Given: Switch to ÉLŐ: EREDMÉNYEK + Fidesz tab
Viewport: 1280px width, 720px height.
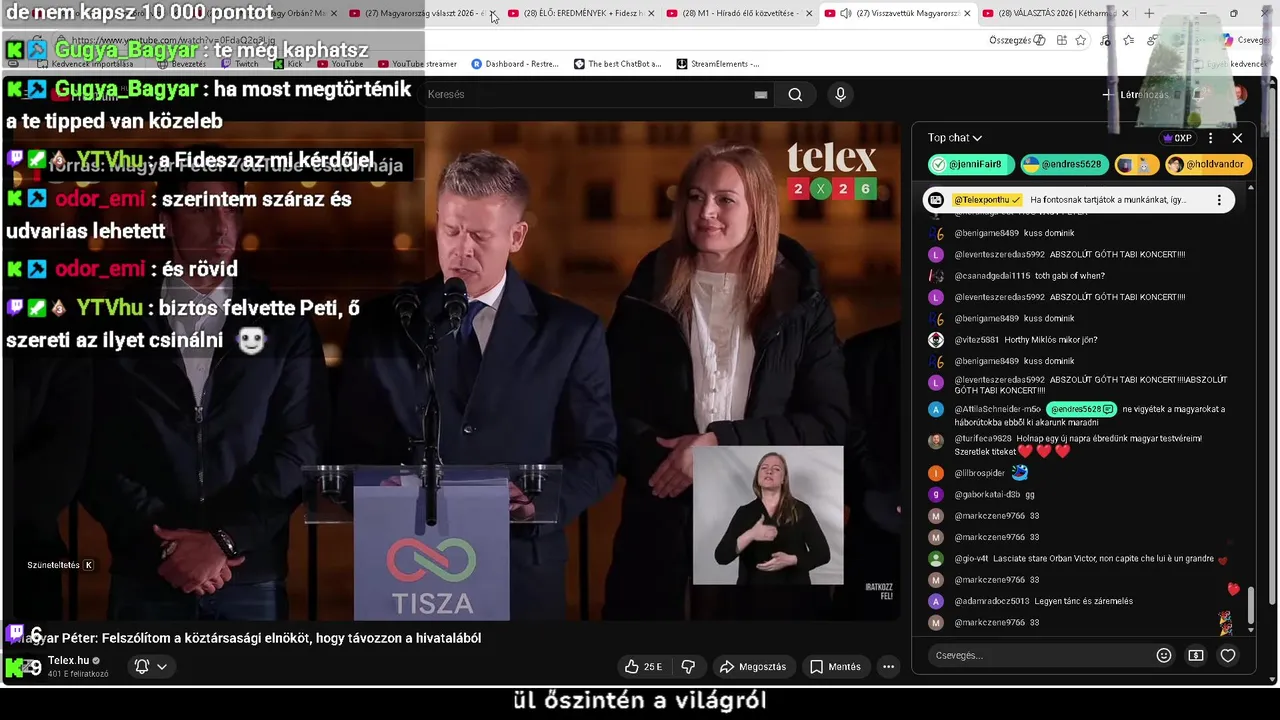Looking at the screenshot, I should tap(584, 13).
